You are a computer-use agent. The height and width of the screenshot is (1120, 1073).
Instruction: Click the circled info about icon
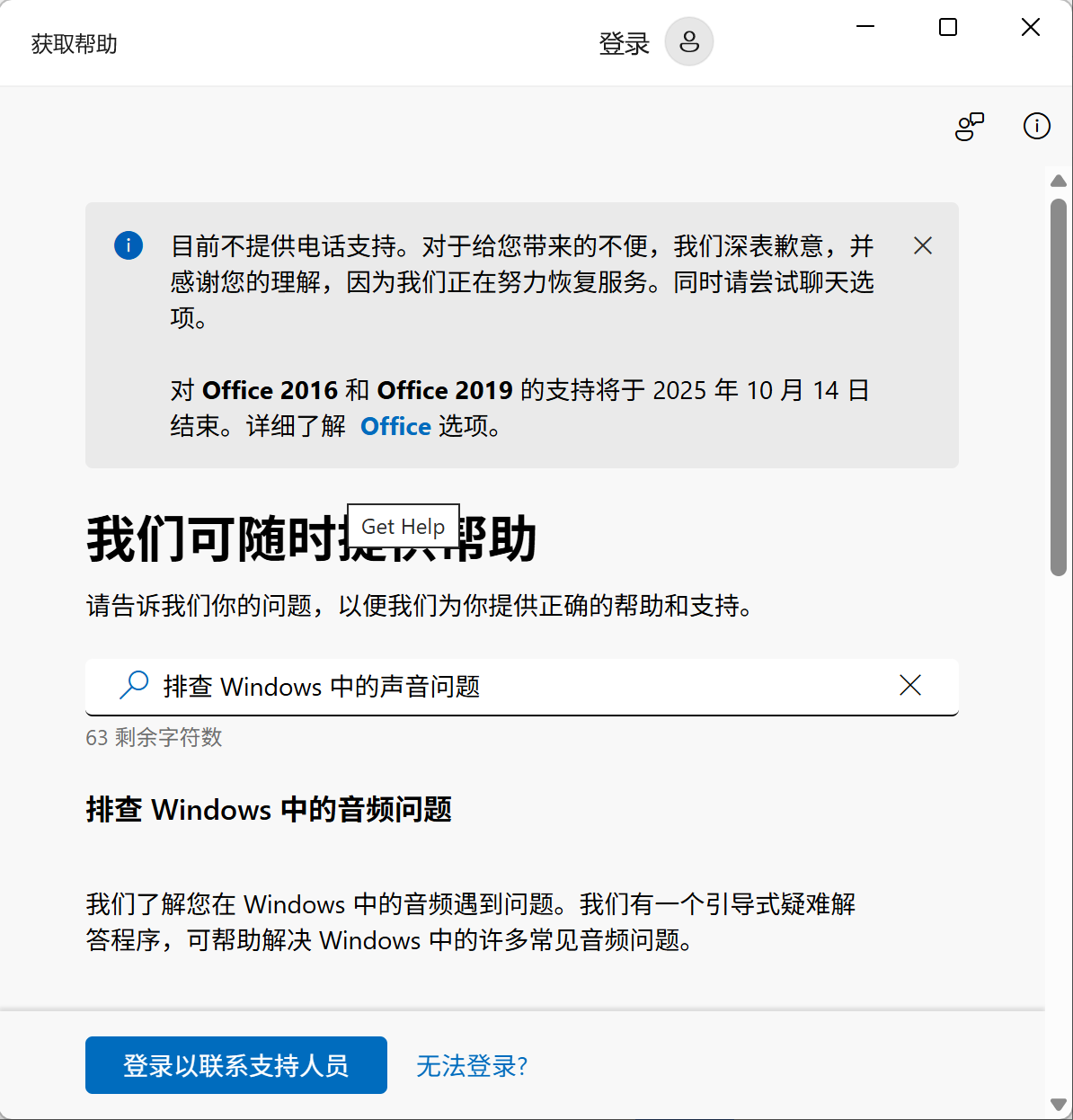point(1036,127)
